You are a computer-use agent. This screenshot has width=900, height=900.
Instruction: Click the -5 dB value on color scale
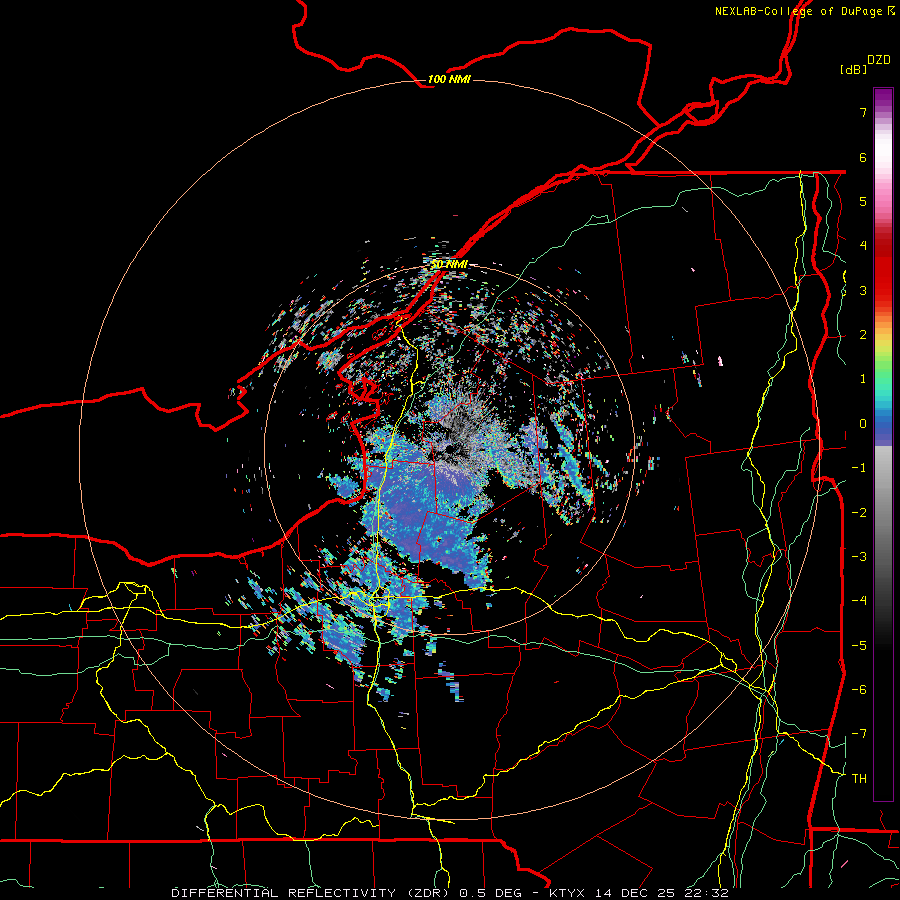point(859,646)
